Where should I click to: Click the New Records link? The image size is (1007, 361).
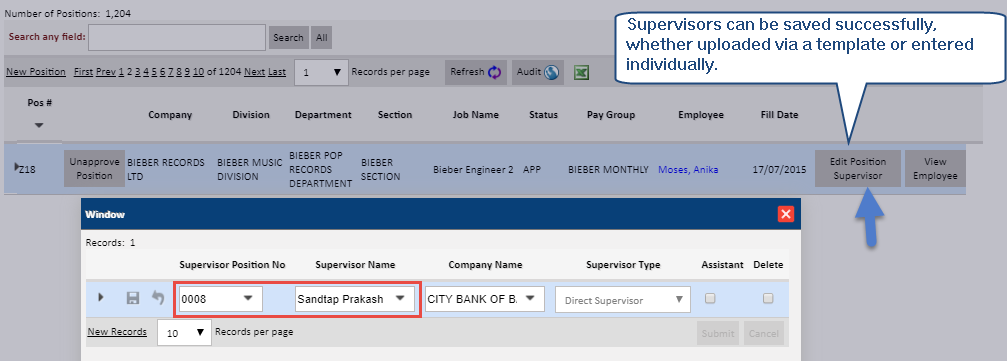click(x=117, y=332)
